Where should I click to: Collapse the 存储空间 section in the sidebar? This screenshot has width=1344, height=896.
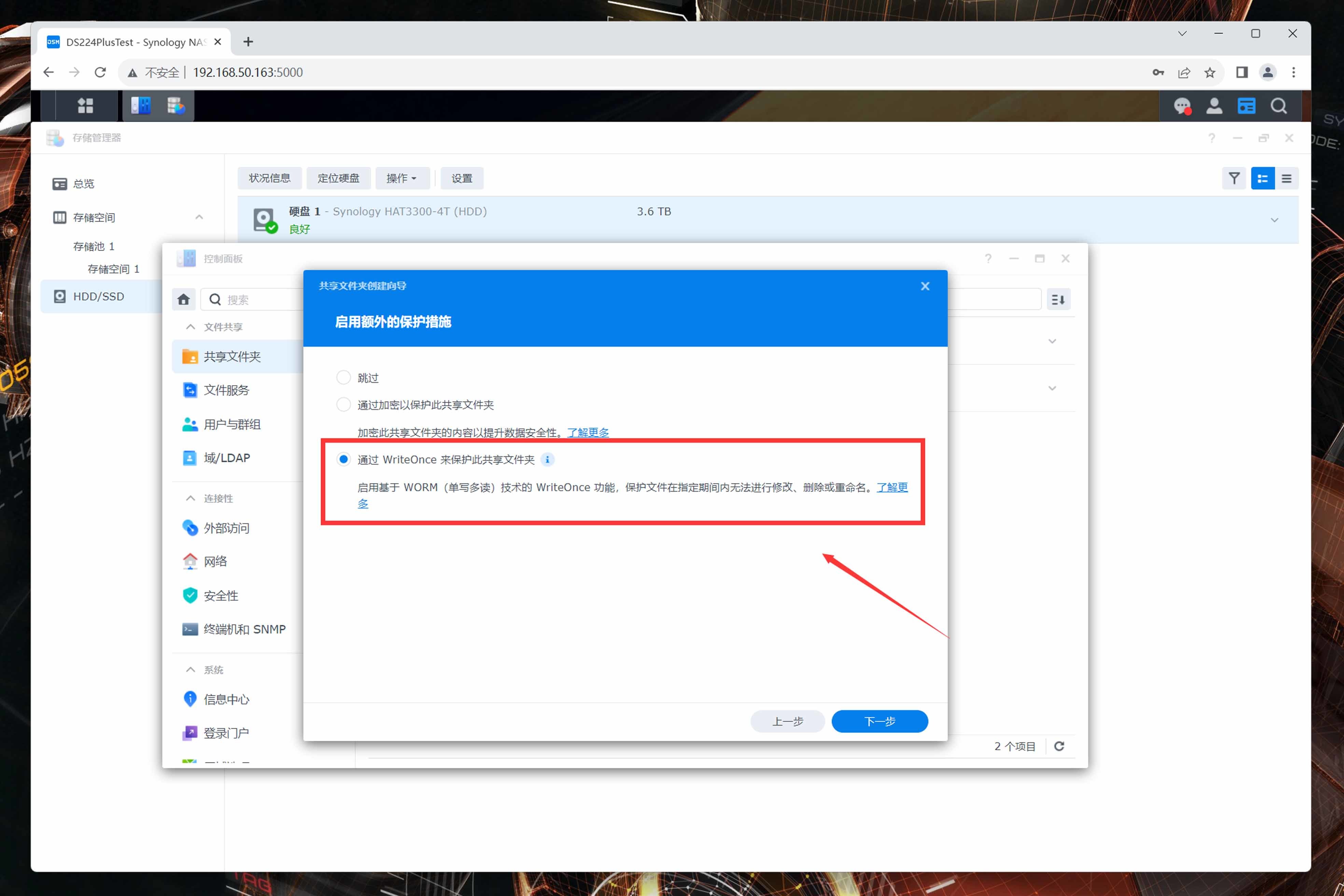[x=199, y=217]
